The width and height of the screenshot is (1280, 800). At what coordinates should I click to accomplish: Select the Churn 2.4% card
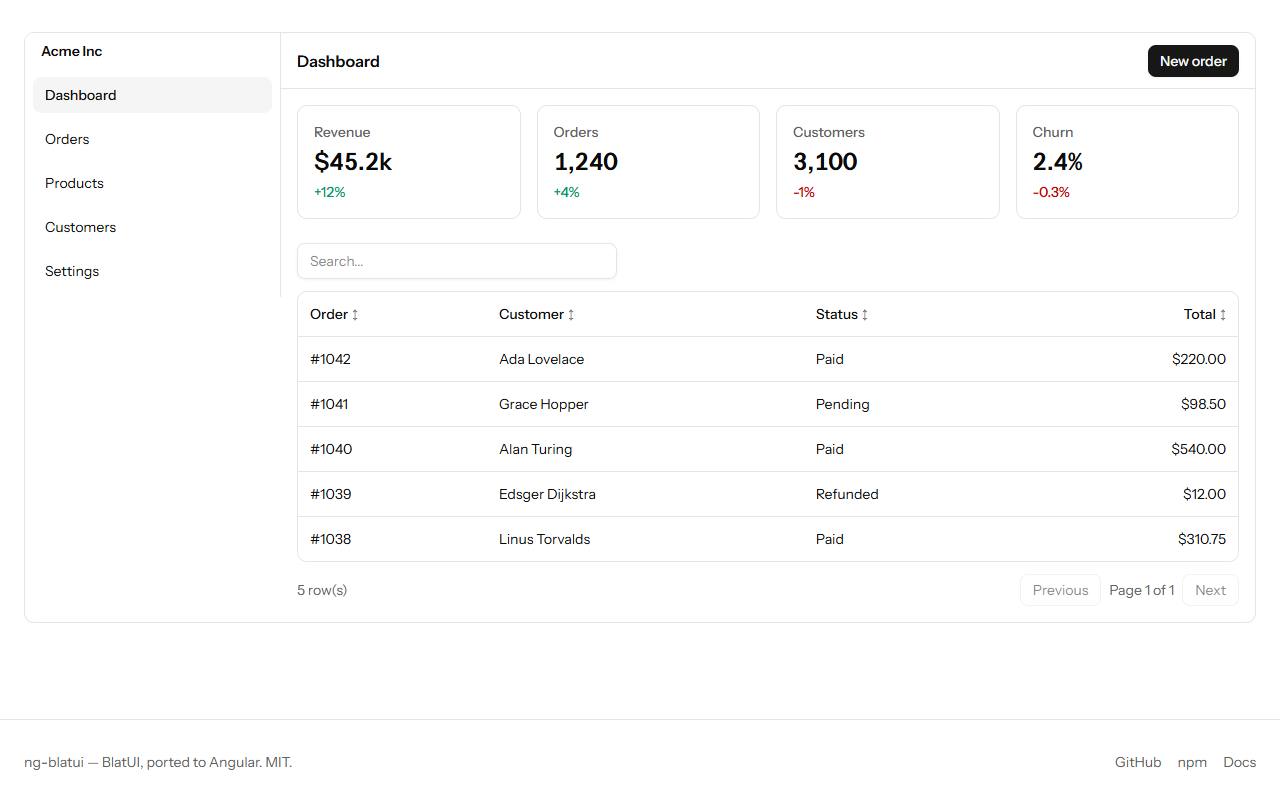click(1127, 162)
